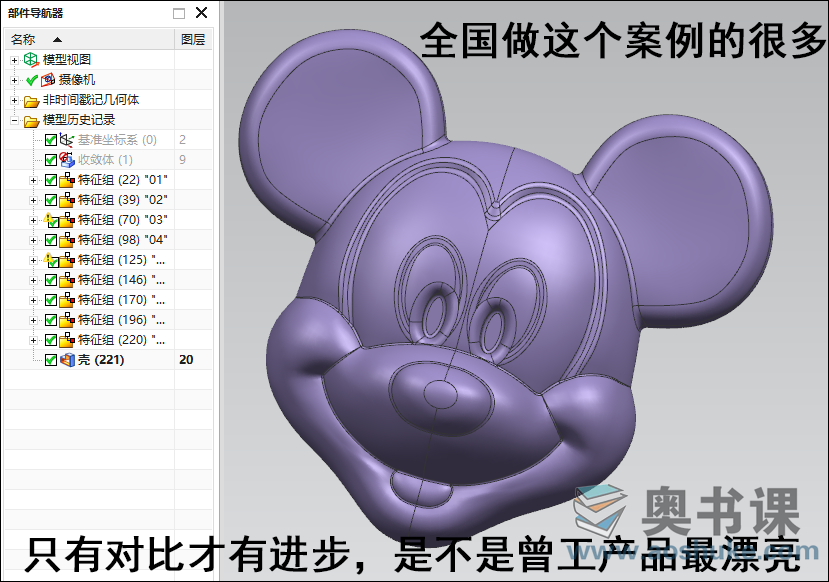The image size is (829, 582).
Task: Toggle checkbox for 特征组 (196)
Action: tap(51, 320)
